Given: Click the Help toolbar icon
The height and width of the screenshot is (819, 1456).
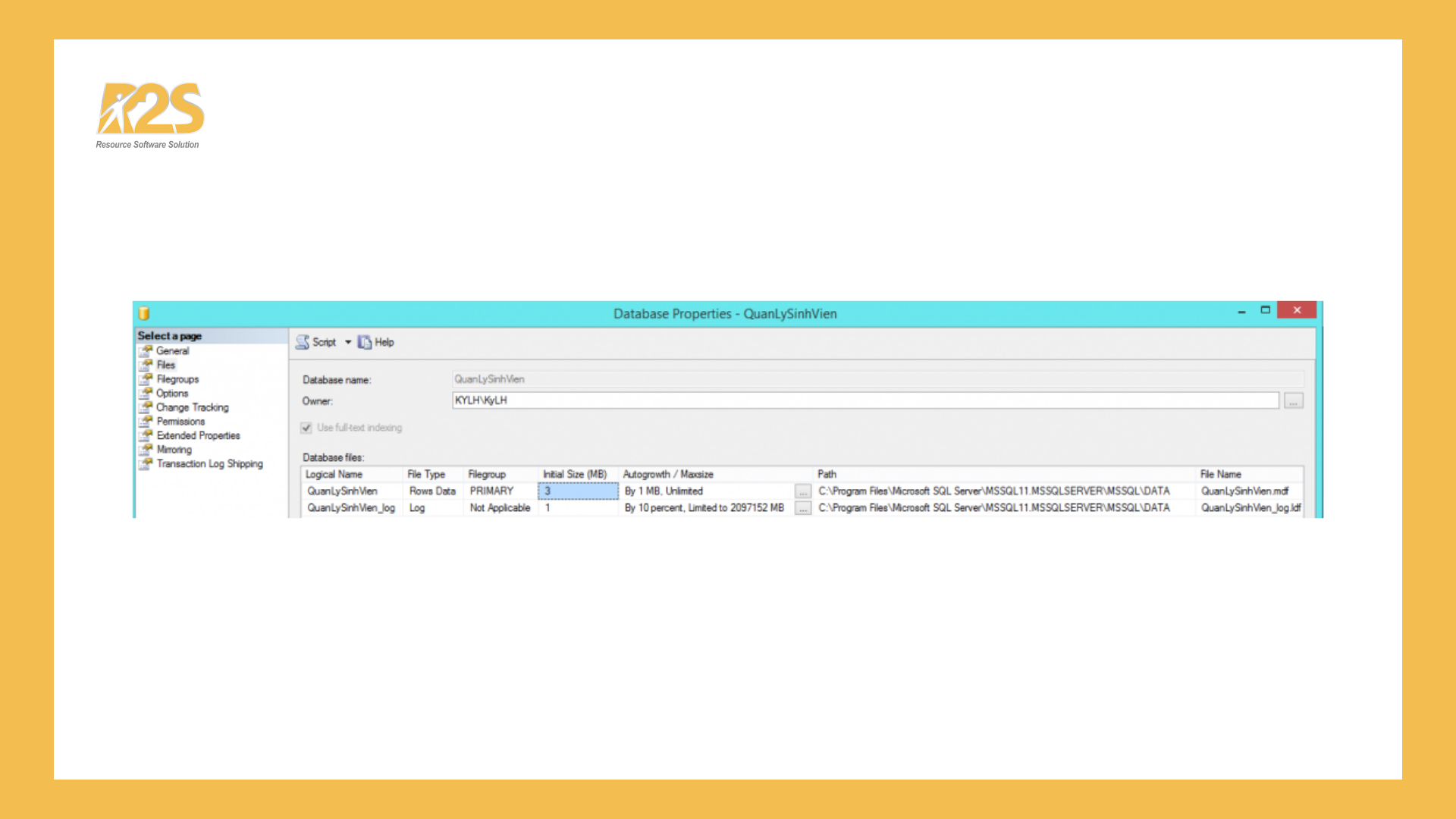Looking at the screenshot, I should 365,342.
